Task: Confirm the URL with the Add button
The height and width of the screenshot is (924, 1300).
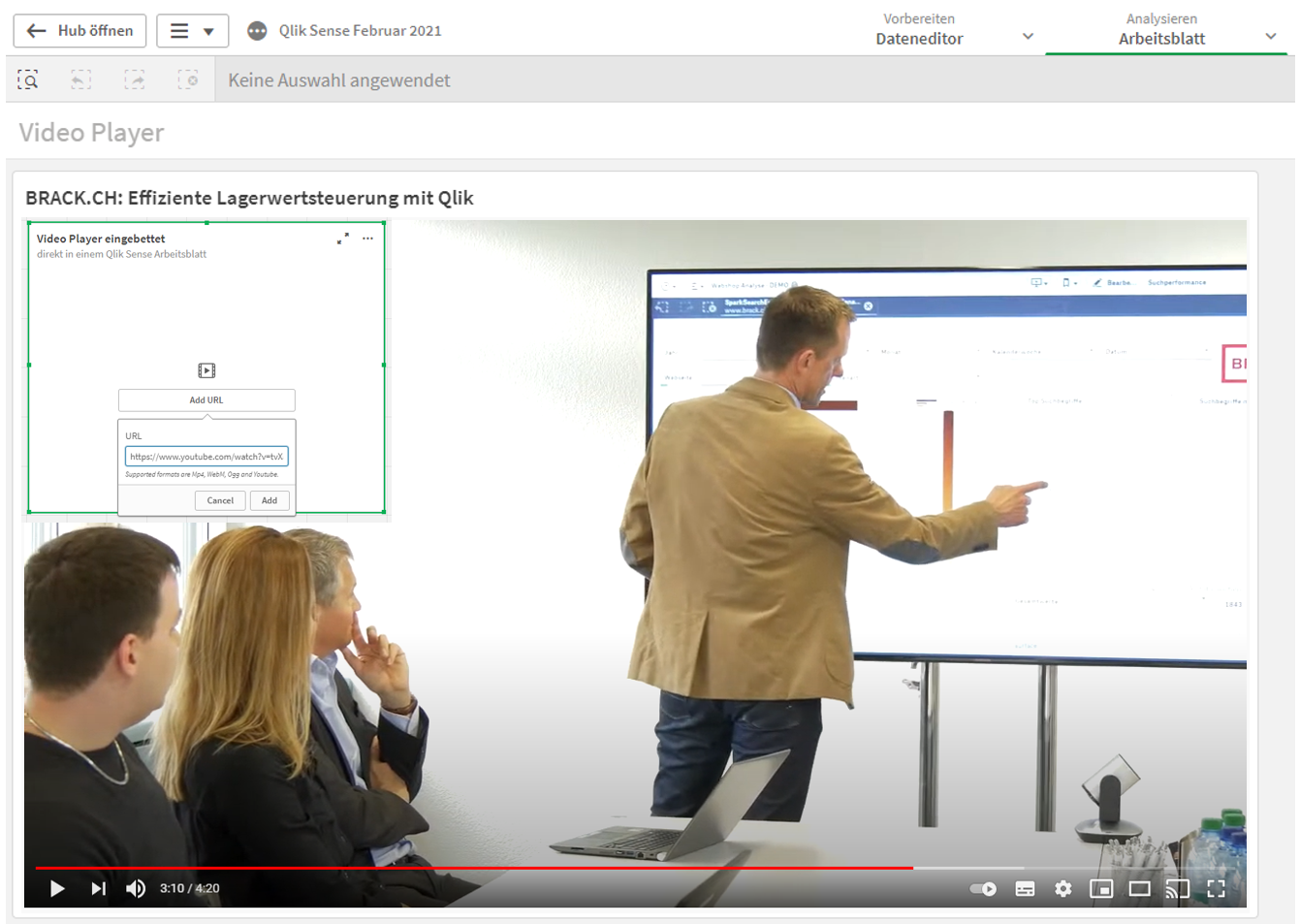Action: 270,501
